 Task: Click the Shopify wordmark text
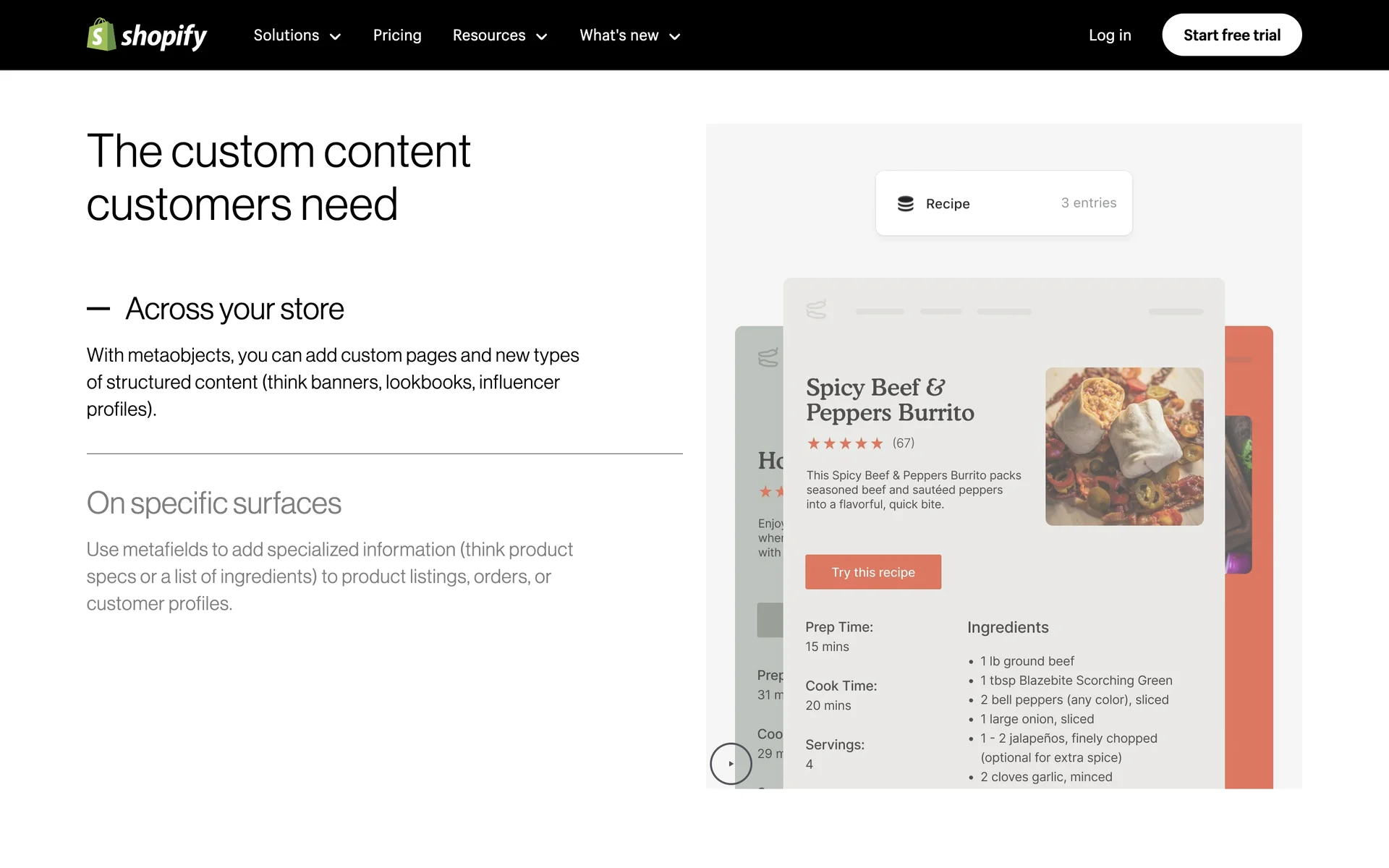pyautogui.click(x=163, y=35)
